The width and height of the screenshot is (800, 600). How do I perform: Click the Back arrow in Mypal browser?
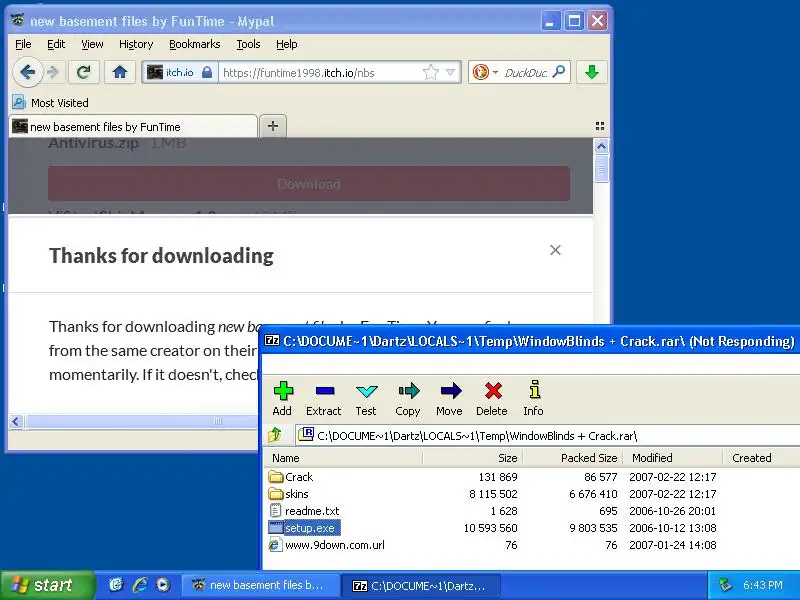(27, 72)
